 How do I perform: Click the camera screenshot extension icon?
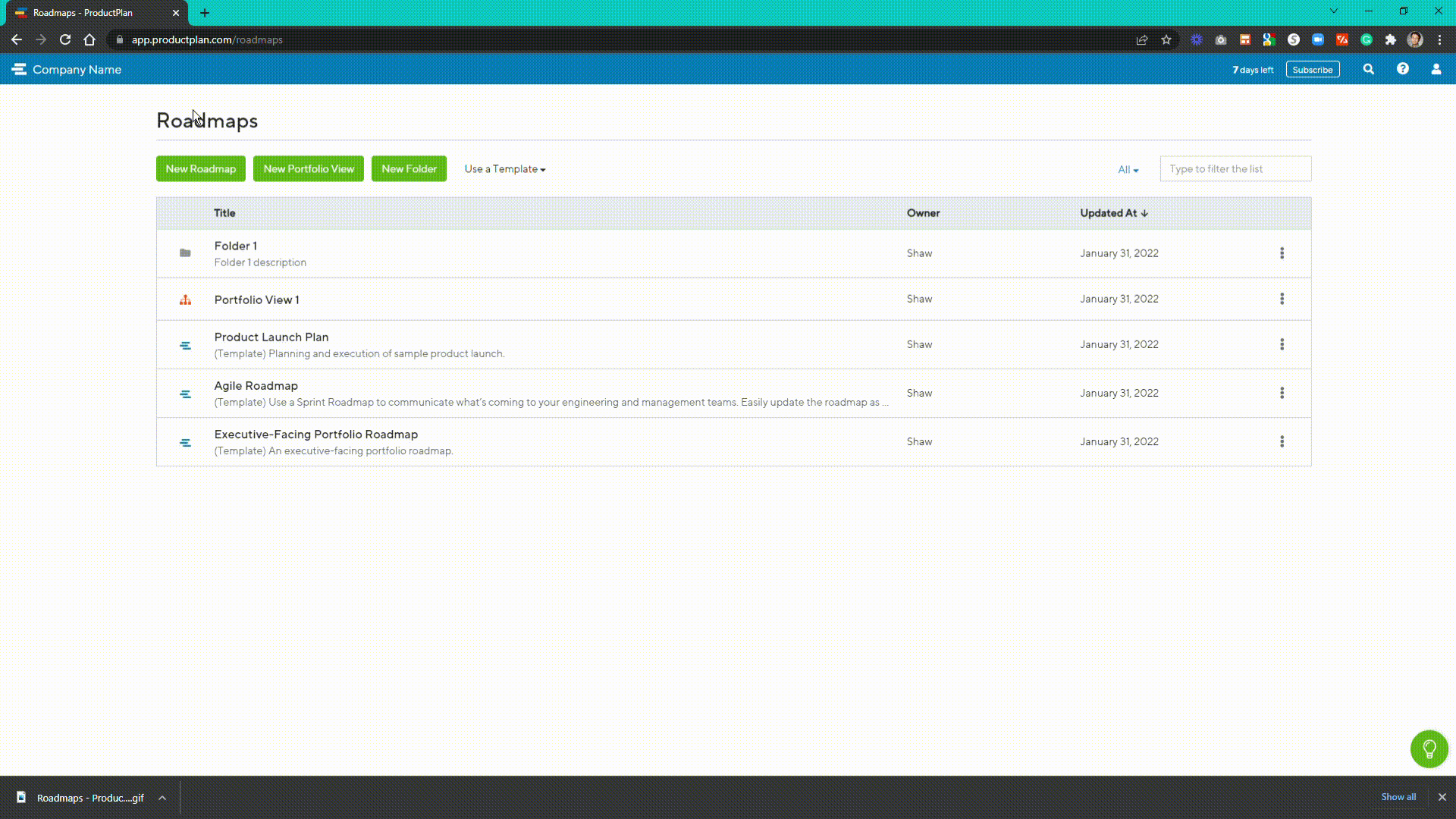pyautogui.click(x=1221, y=39)
